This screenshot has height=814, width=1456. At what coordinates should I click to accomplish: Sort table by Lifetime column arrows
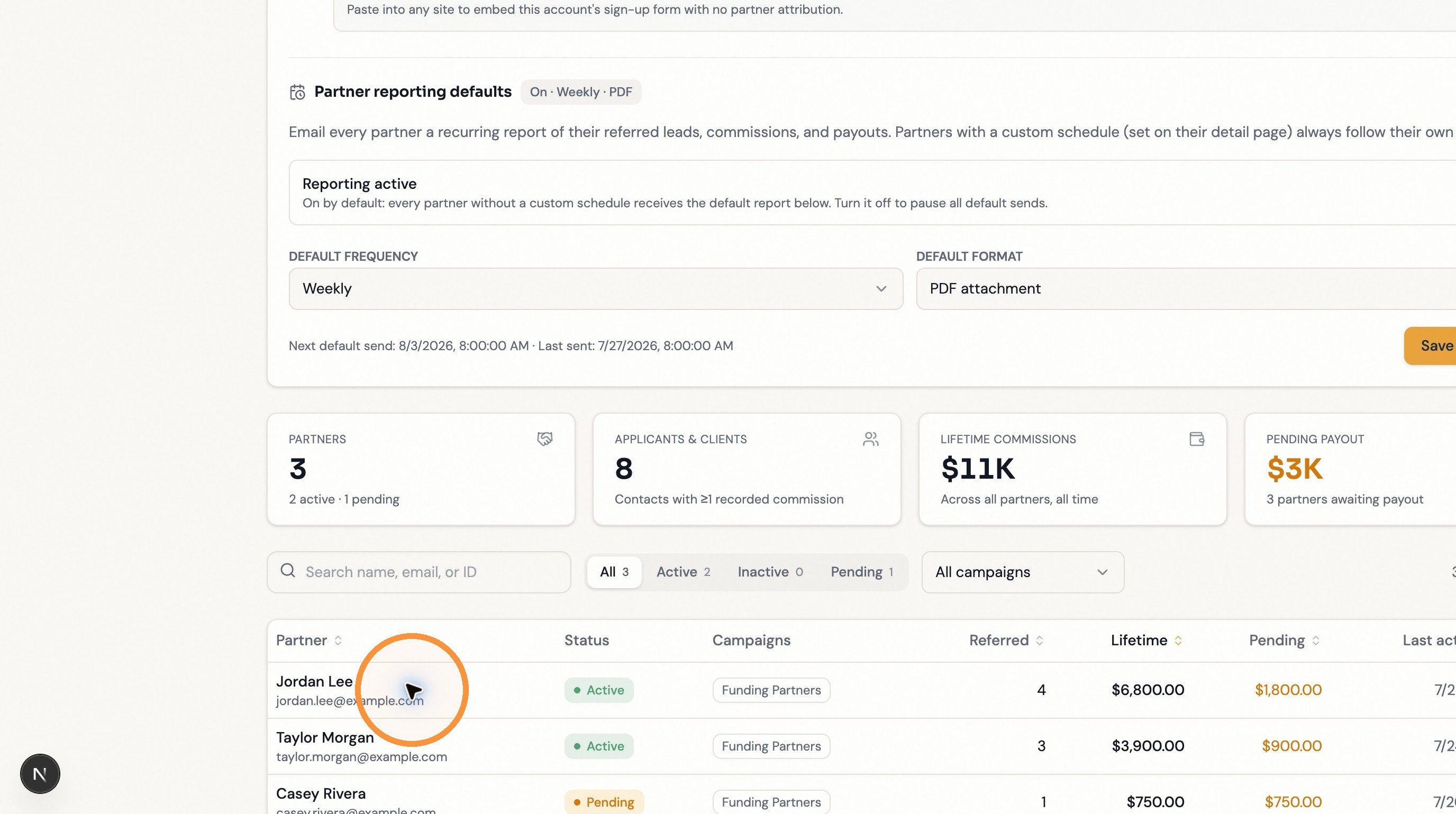point(1178,640)
